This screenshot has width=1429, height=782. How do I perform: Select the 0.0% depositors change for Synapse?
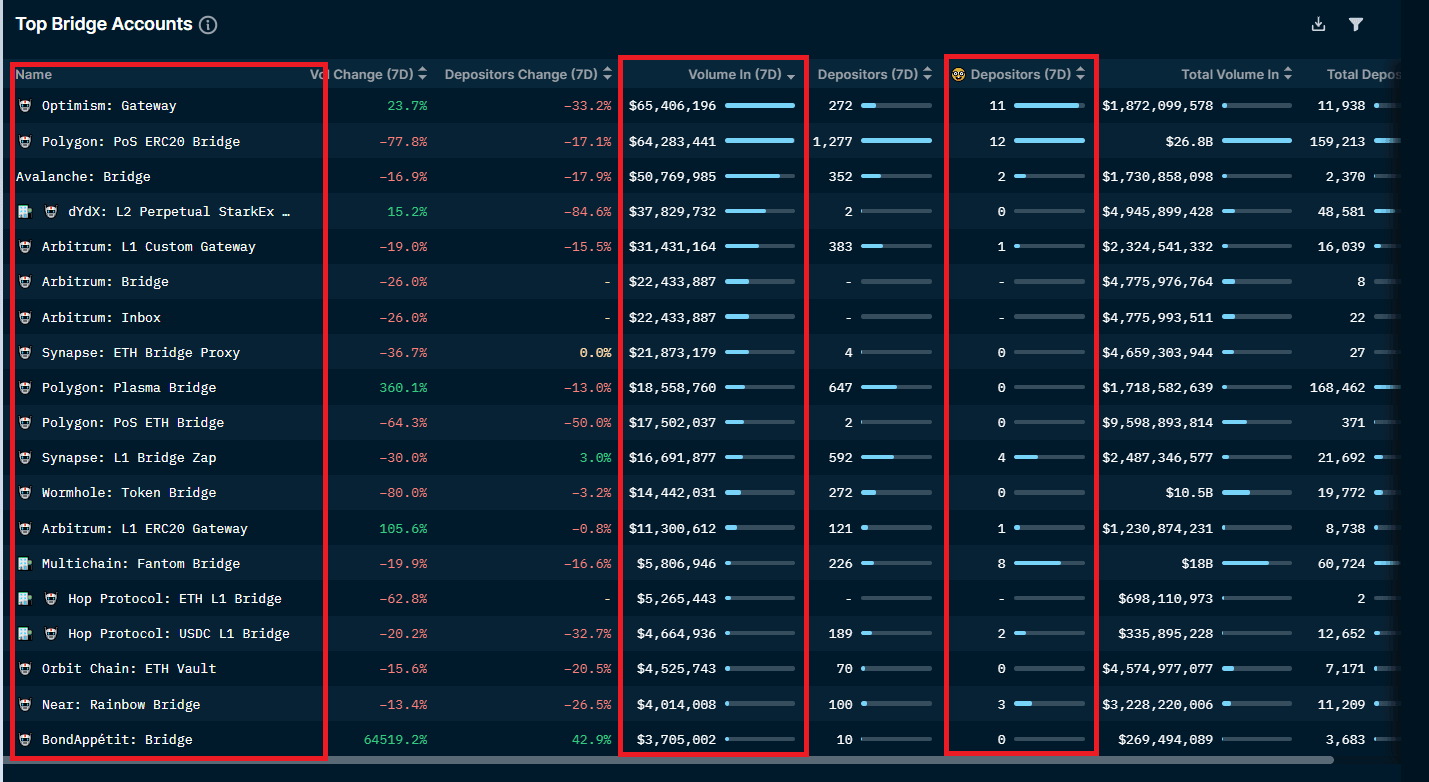click(x=595, y=353)
